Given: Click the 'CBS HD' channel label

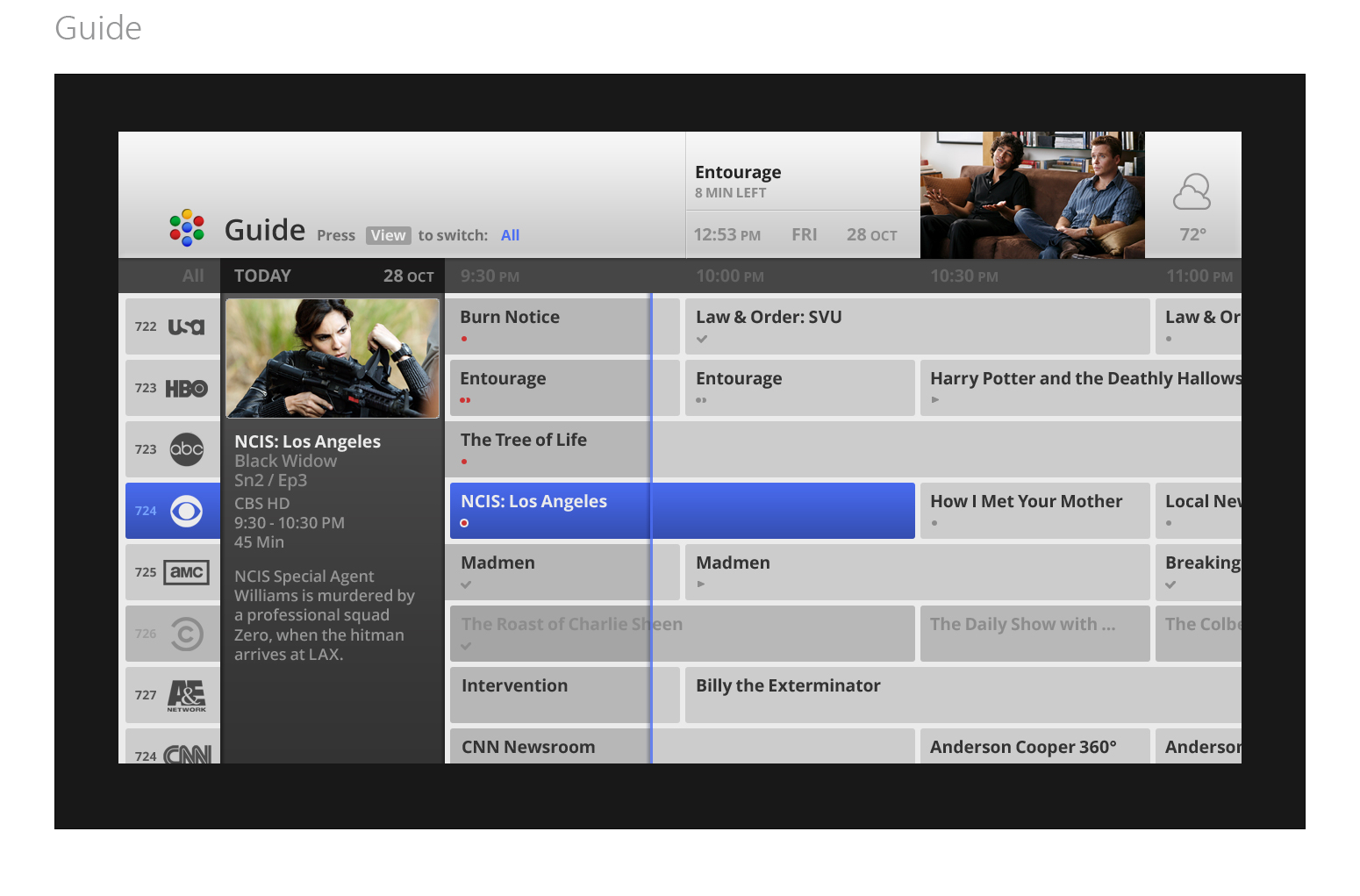Looking at the screenshot, I should tap(262, 504).
